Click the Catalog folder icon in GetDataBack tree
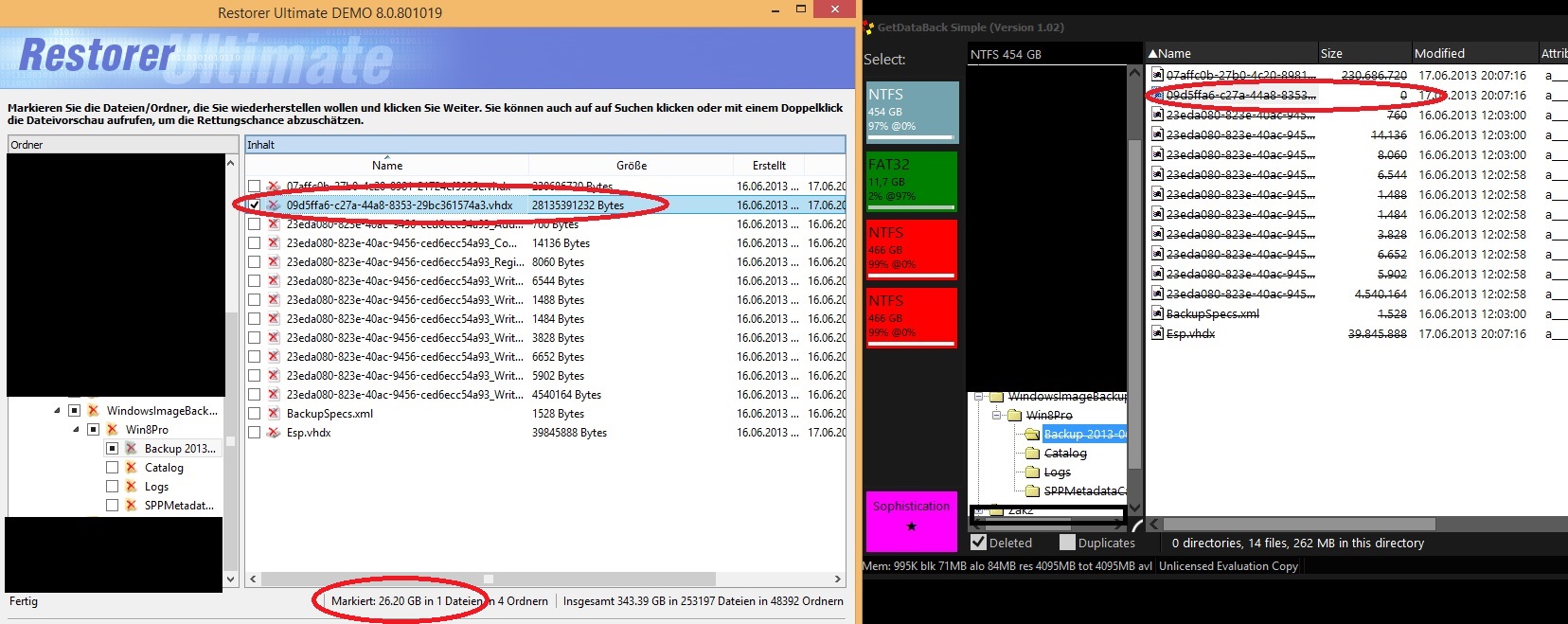 point(1033,454)
